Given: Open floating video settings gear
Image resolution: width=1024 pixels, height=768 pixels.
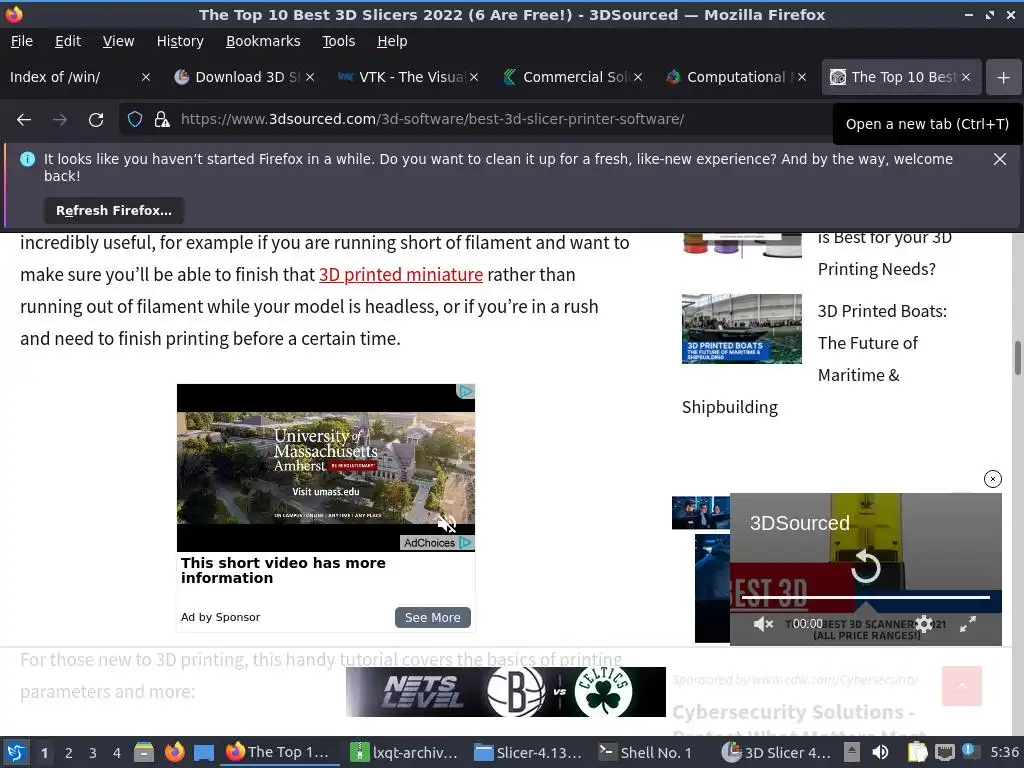Looking at the screenshot, I should 924,624.
